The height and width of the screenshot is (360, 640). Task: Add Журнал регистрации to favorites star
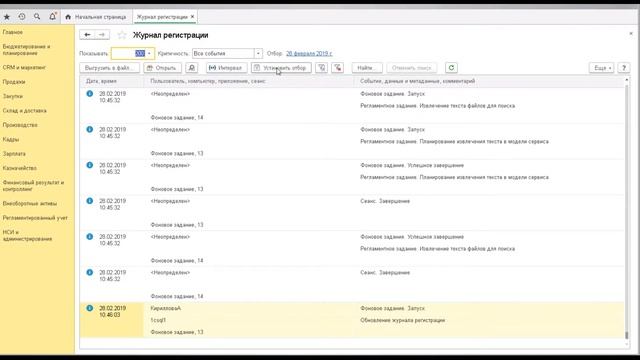tap(122, 35)
